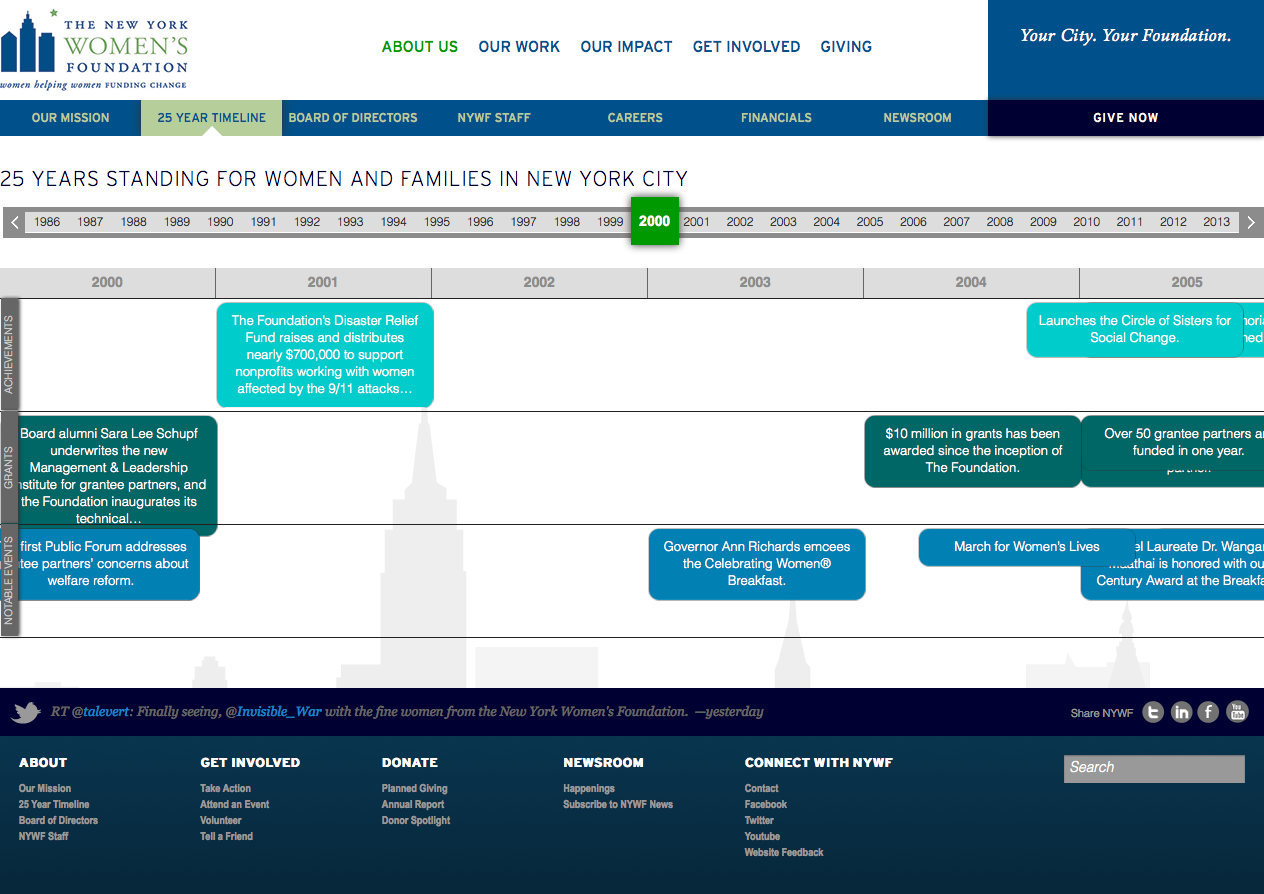Click the Notable Events row label
This screenshot has height=894, width=1264.
point(9,580)
